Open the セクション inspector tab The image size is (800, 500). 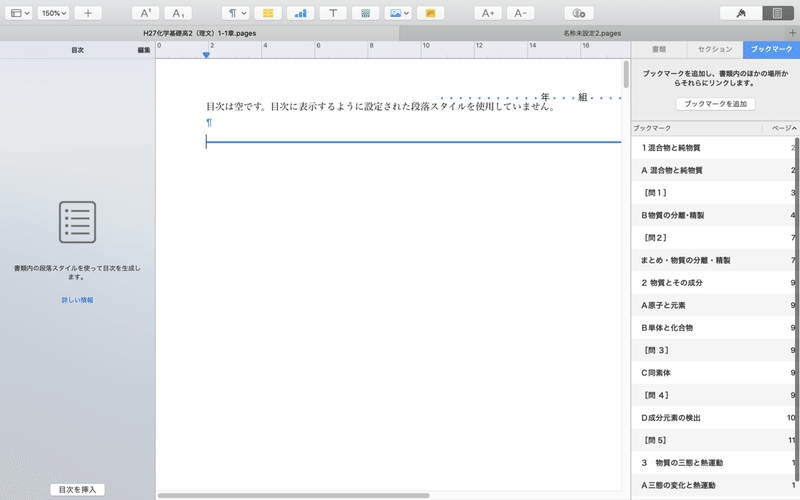(715, 49)
